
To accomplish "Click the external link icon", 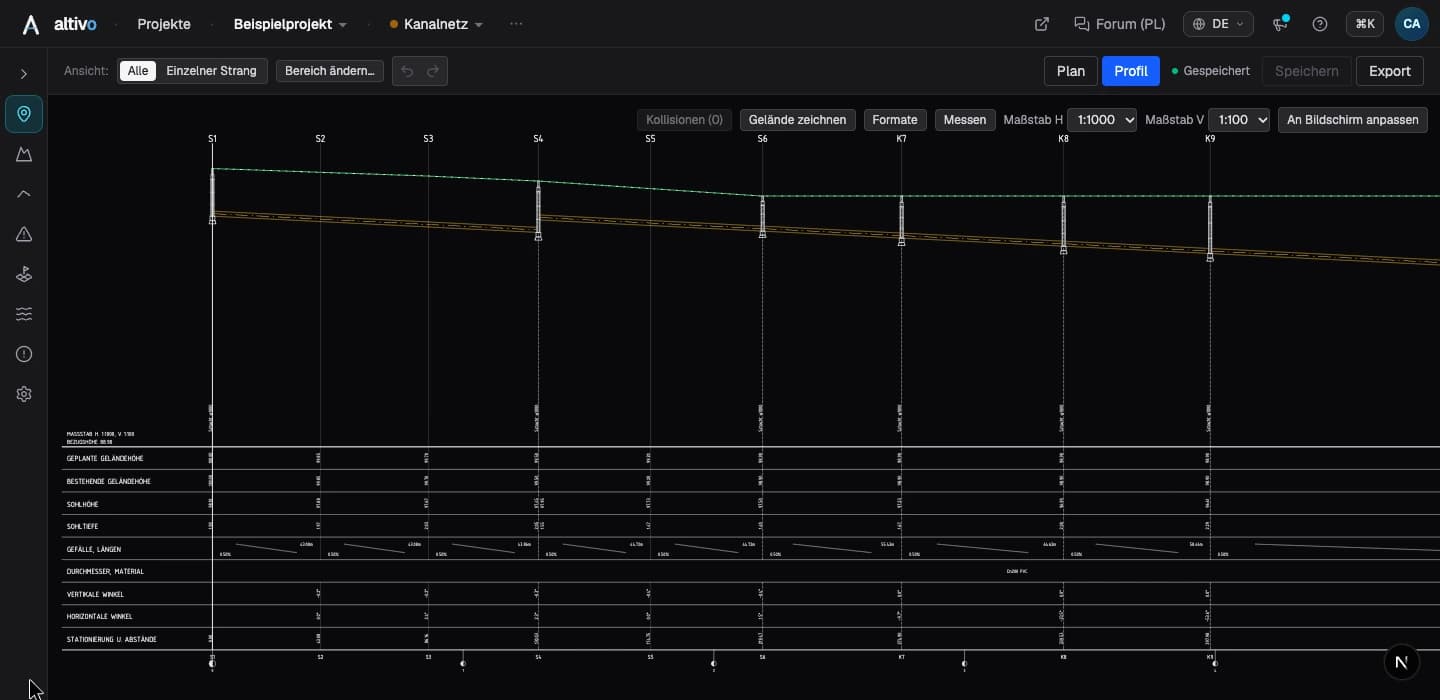I will [x=1042, y=24].
